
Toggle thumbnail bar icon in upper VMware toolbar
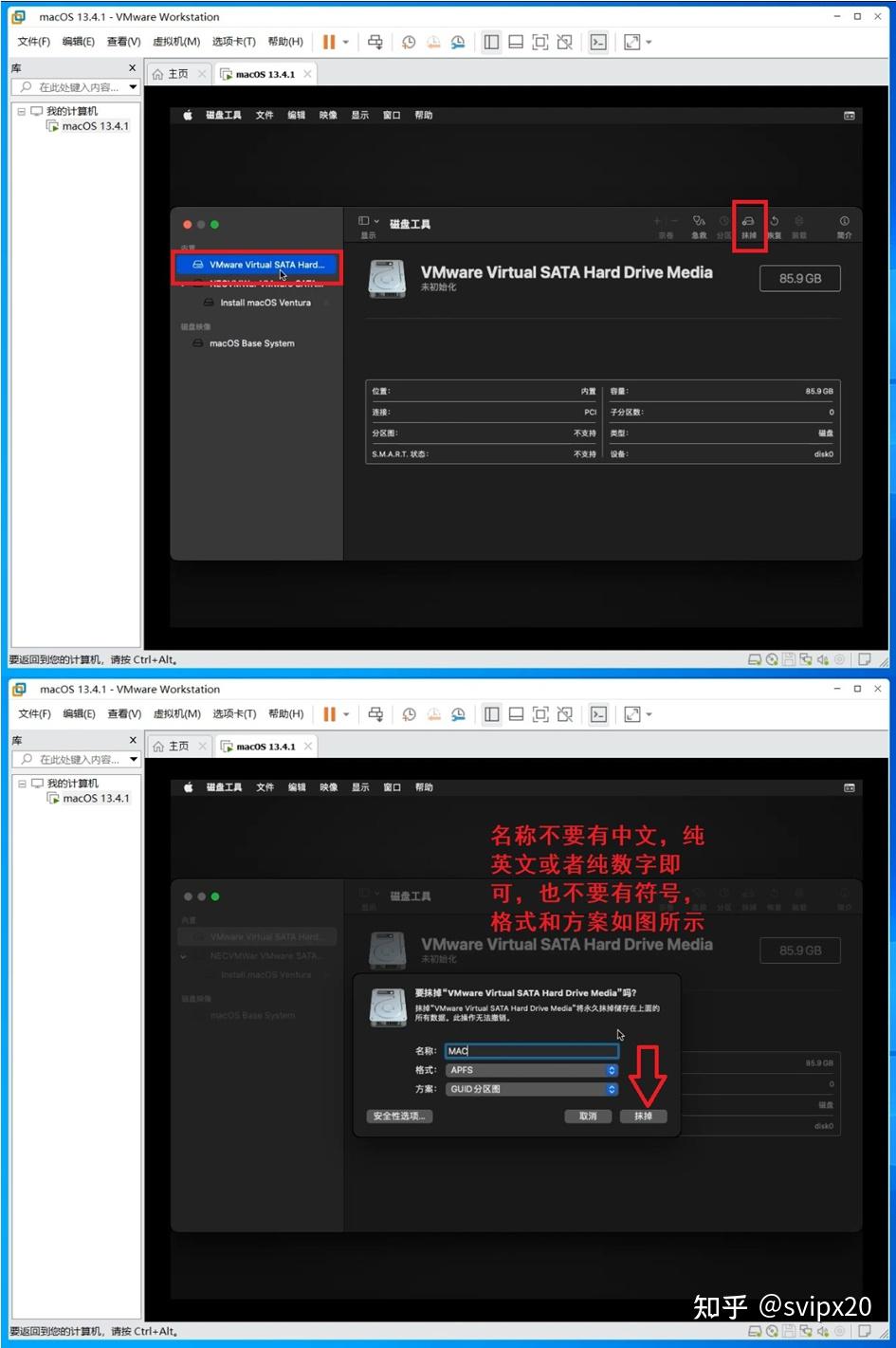(x=516, y=42)
